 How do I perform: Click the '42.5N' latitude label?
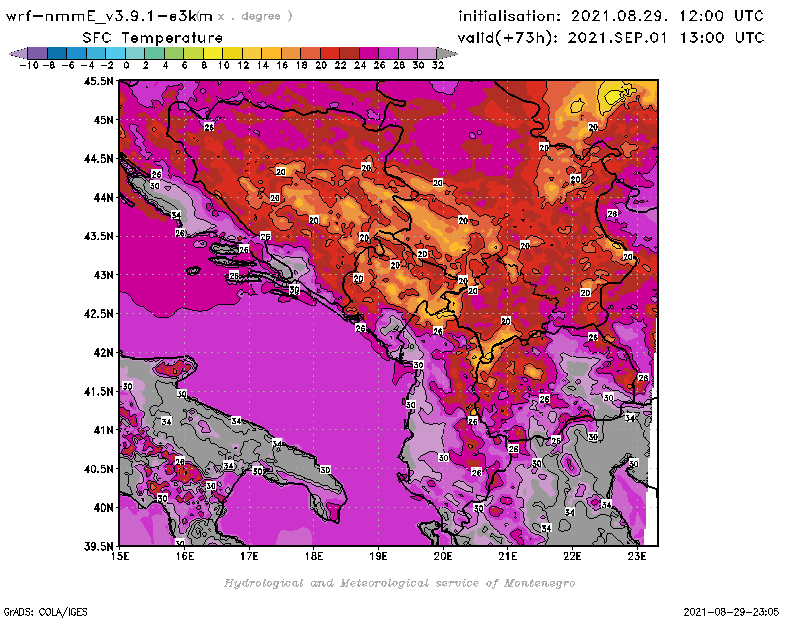coord(99,314)
